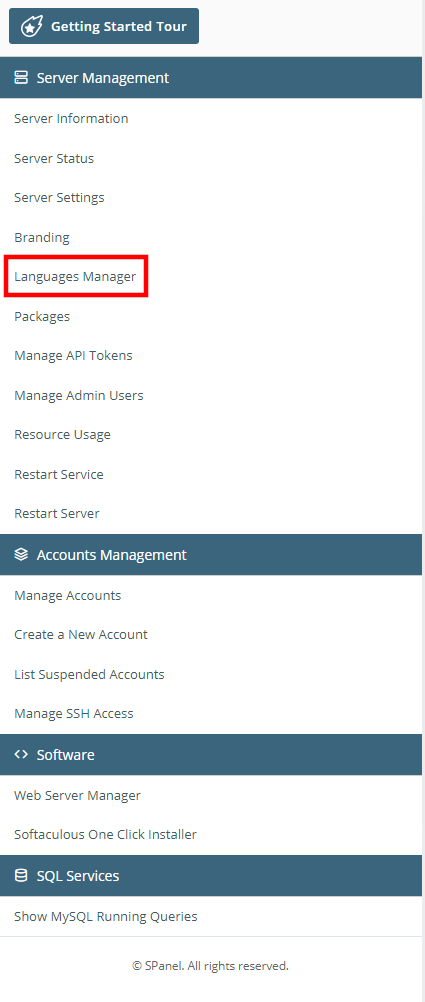Open Create a New Account

click(81, 635)
